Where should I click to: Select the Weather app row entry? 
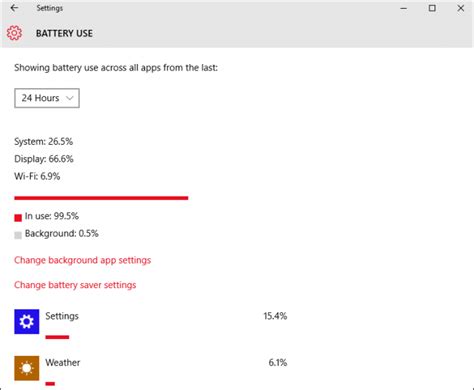(x=151, y=370)
